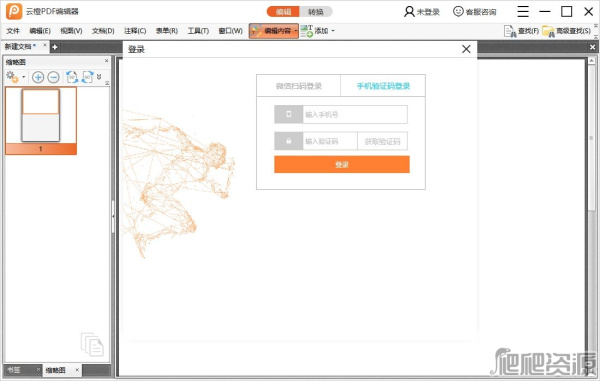
Task: Switch to 微信扫码登录 tab
Action: tap(298, 86)
